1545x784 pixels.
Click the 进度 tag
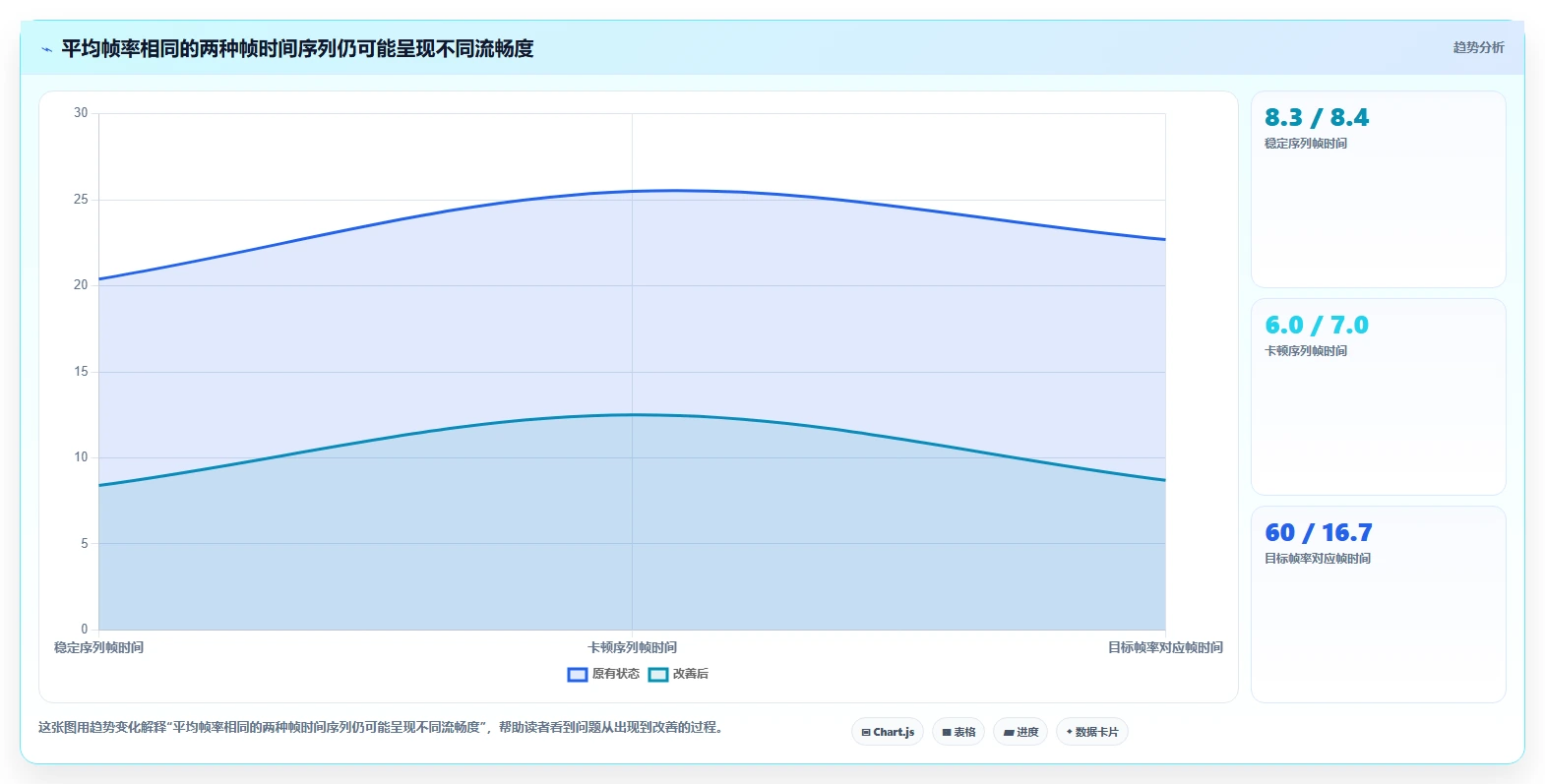coord(1020,732)
